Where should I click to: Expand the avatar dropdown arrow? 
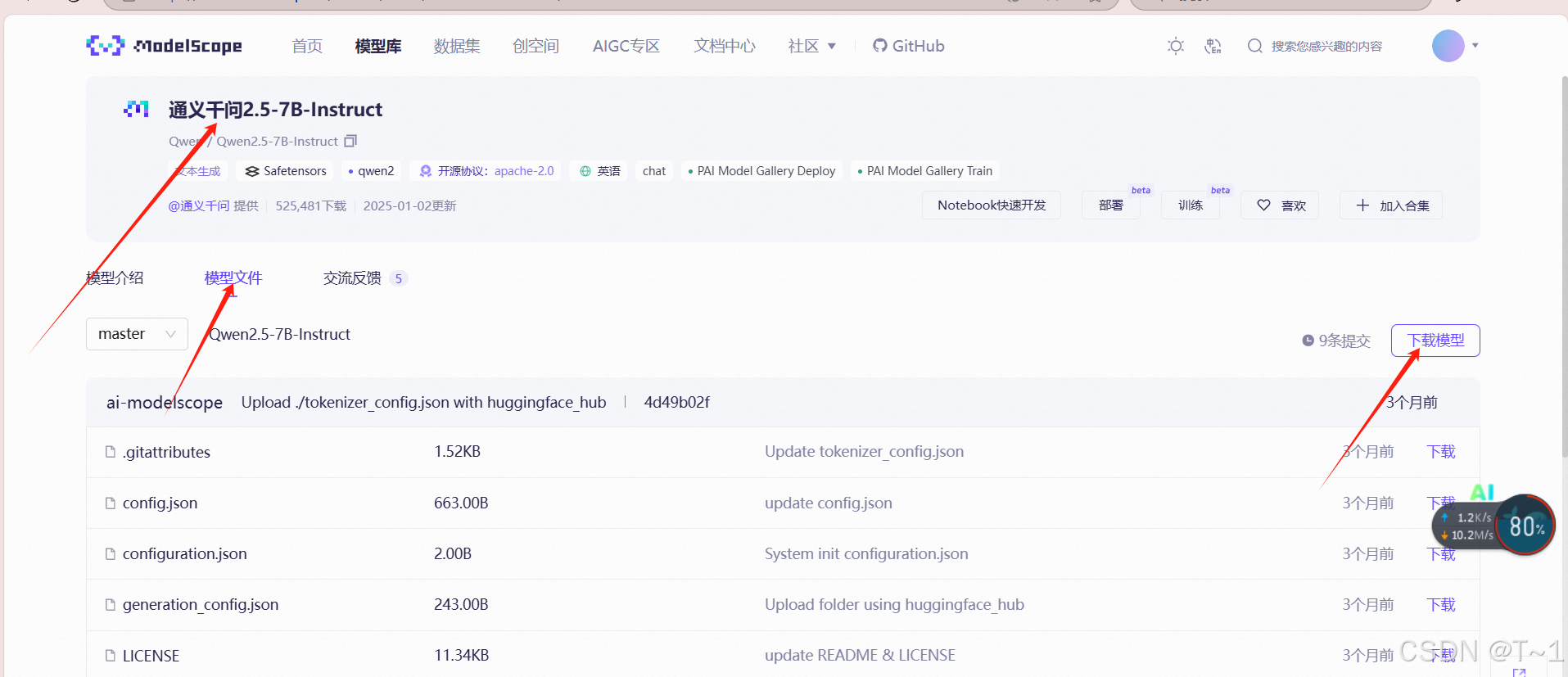pos(1475,46)
